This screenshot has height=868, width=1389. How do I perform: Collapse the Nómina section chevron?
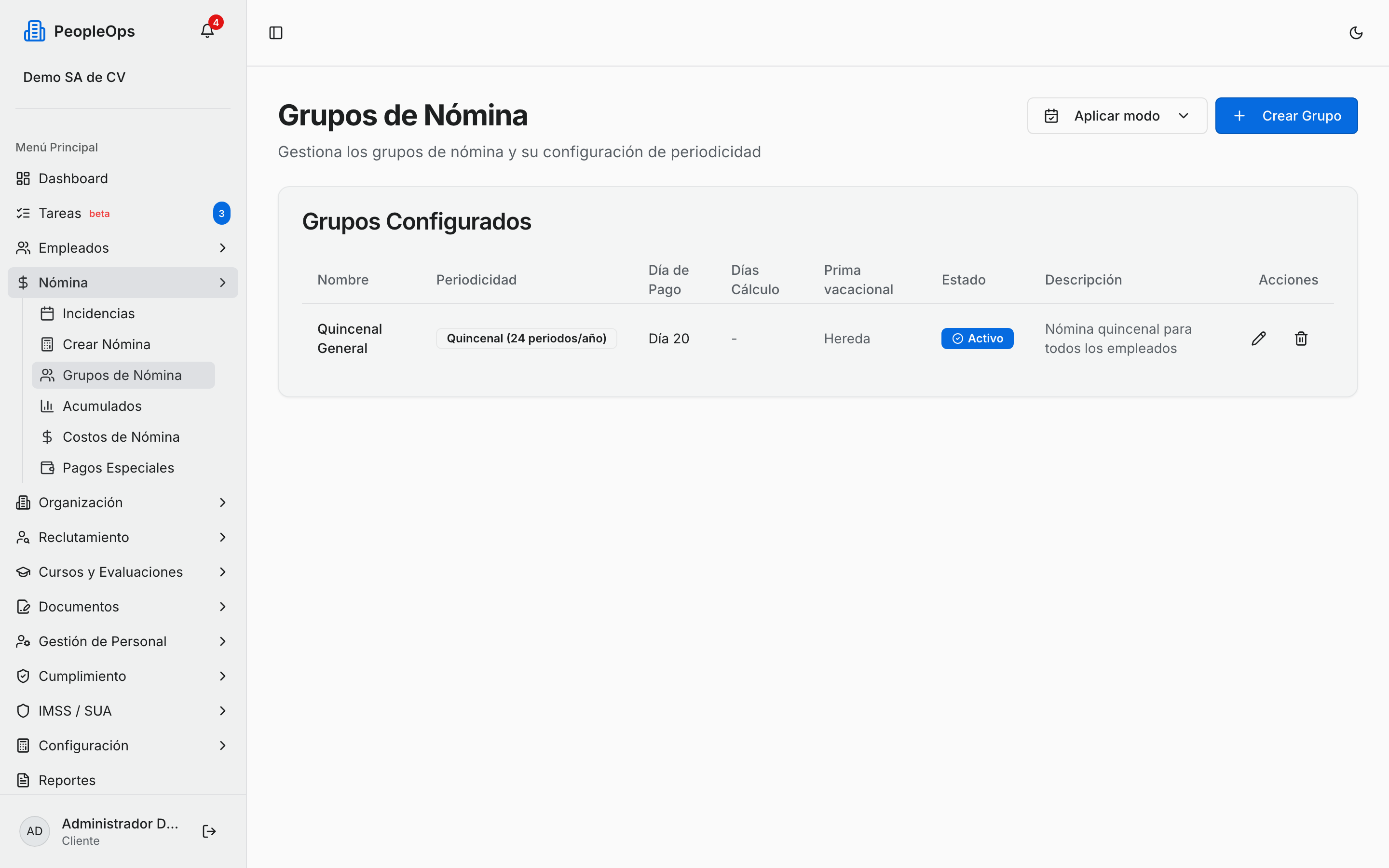pos(223,283)
